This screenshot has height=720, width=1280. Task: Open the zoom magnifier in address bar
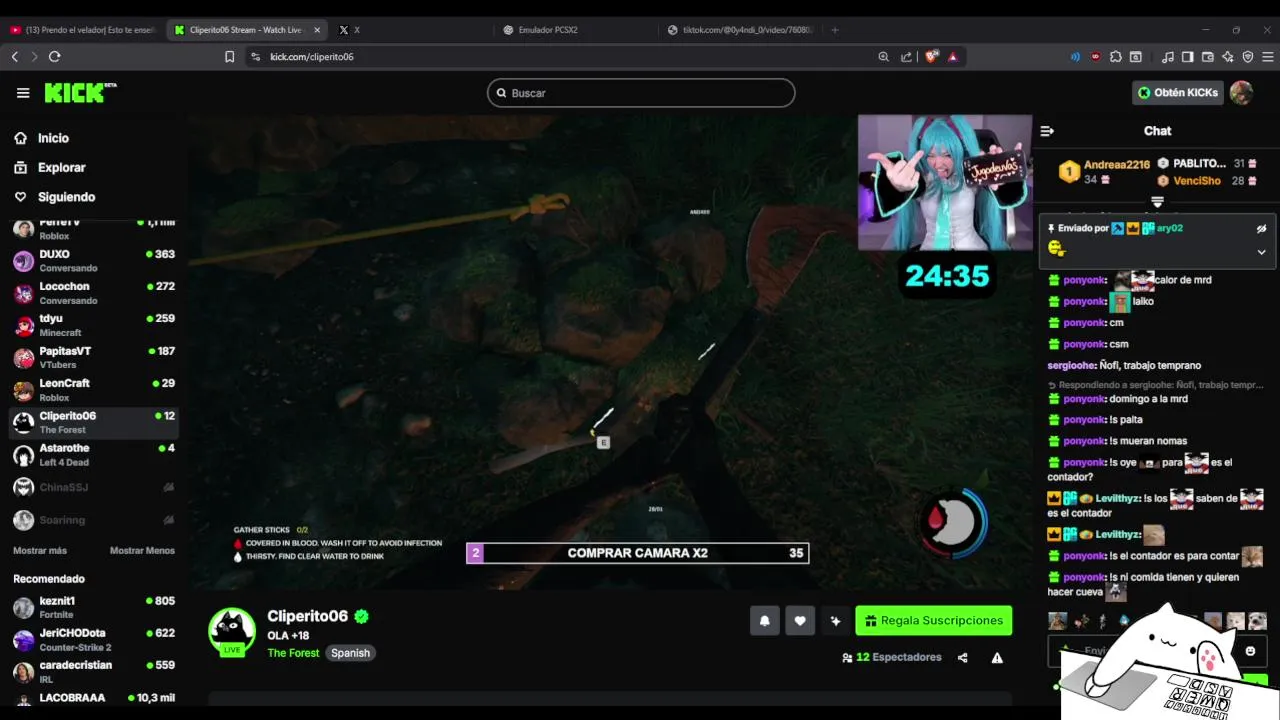coord(883,57)
